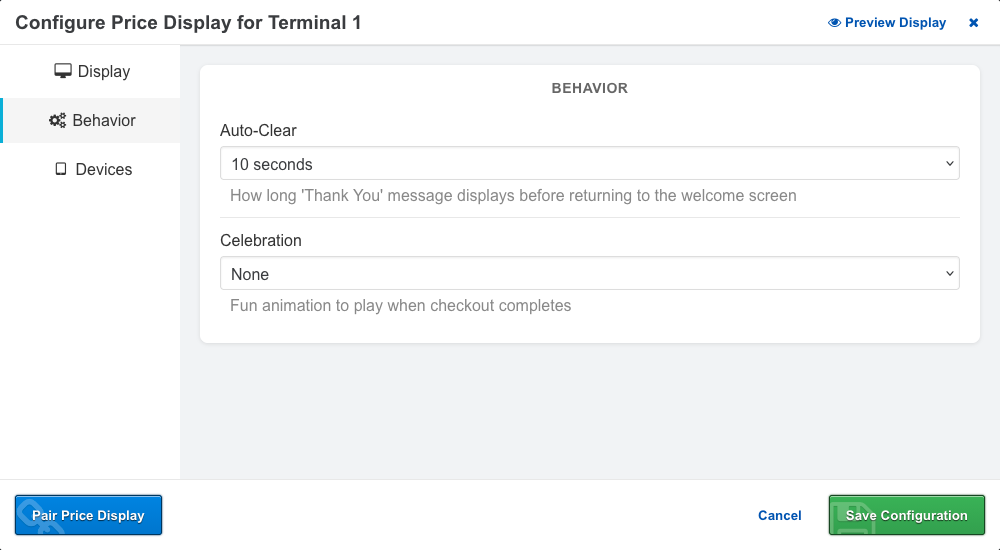Screen dimensions: 1000x550
Task: Click the Celebration field label
Action: [x=261, y=240]
